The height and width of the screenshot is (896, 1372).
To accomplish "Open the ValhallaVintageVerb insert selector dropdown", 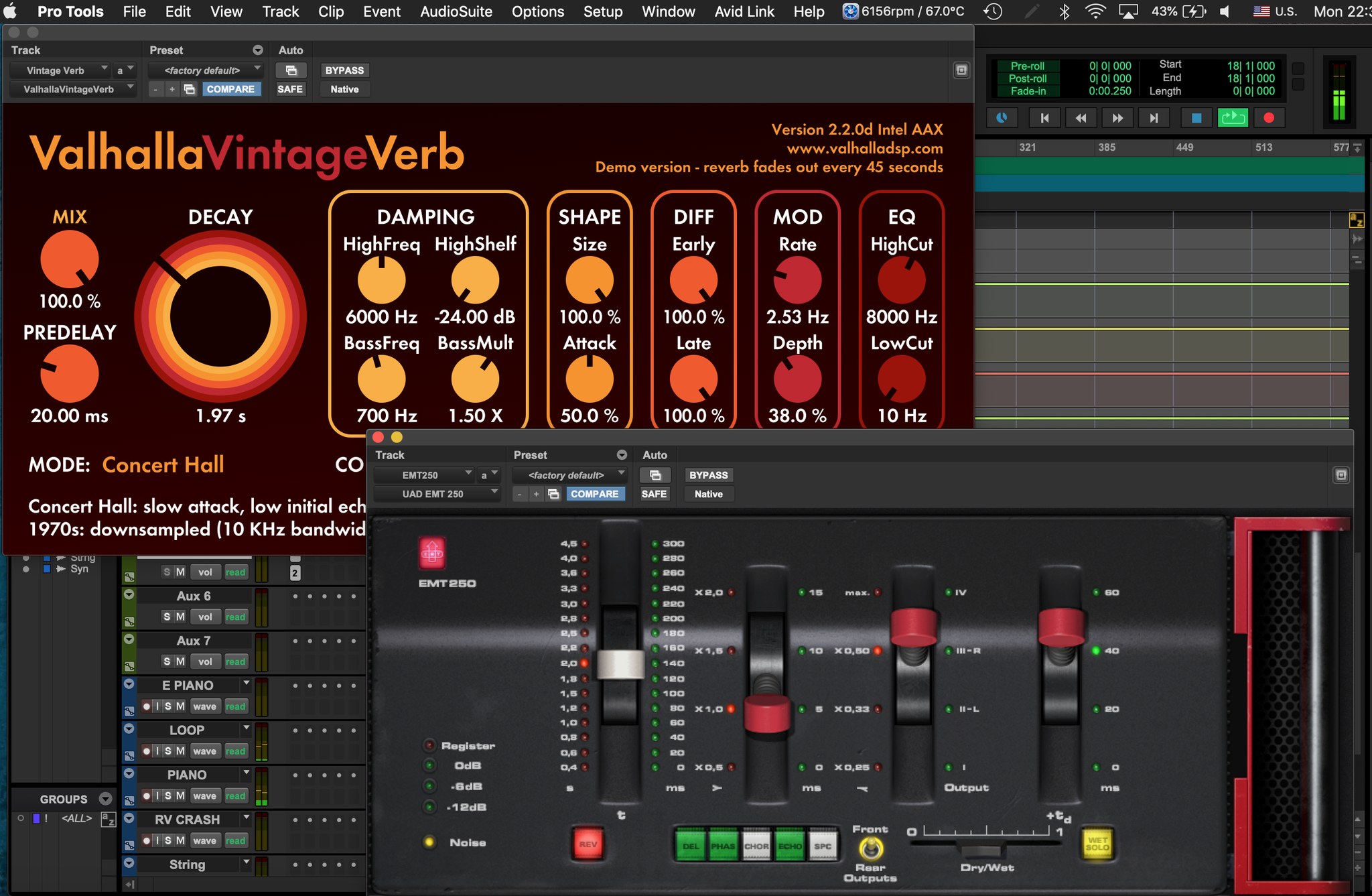I will [x=74, y=89].
